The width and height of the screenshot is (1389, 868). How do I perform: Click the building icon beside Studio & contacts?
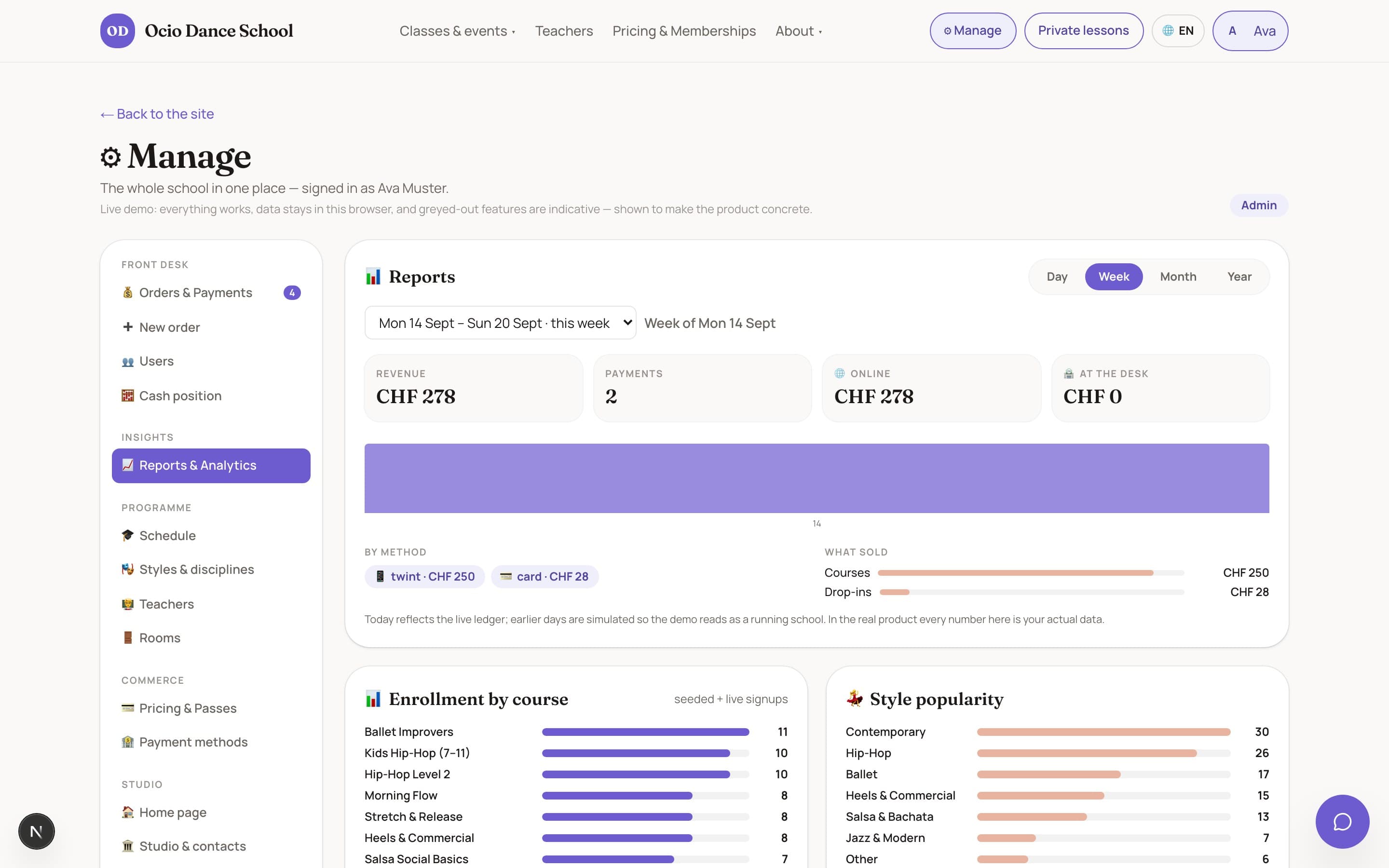(x=127, y=846)
